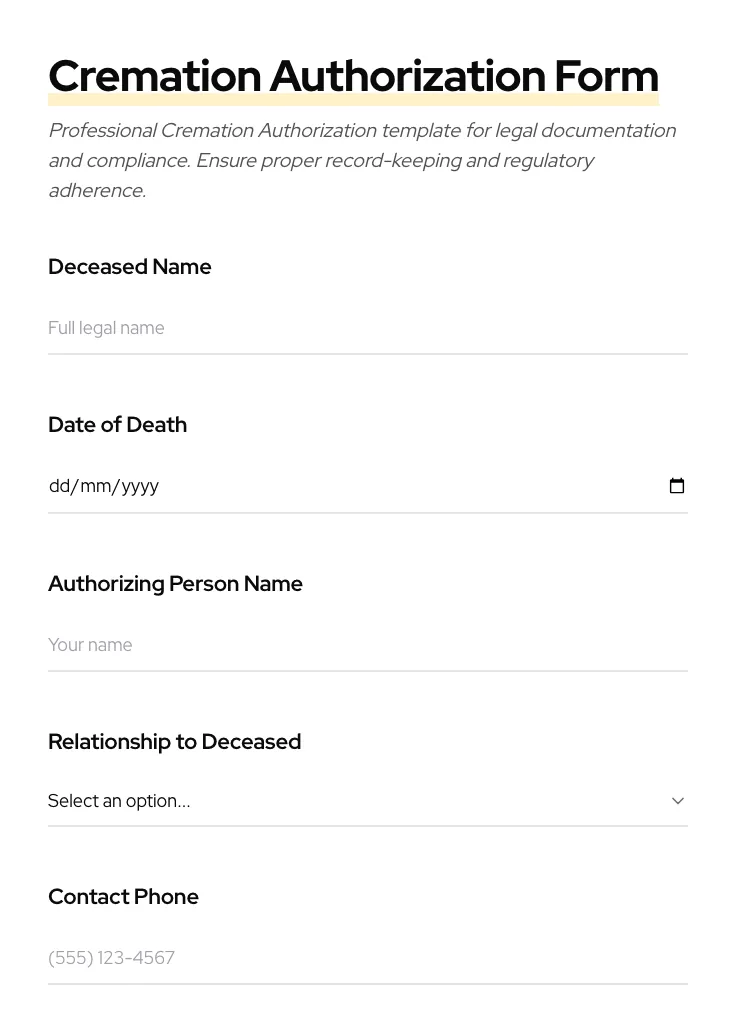736x1024 pixels.
Task: Click the Cremation Authorization Form heading
Action: pyautogui.click(x=353, y=76)
